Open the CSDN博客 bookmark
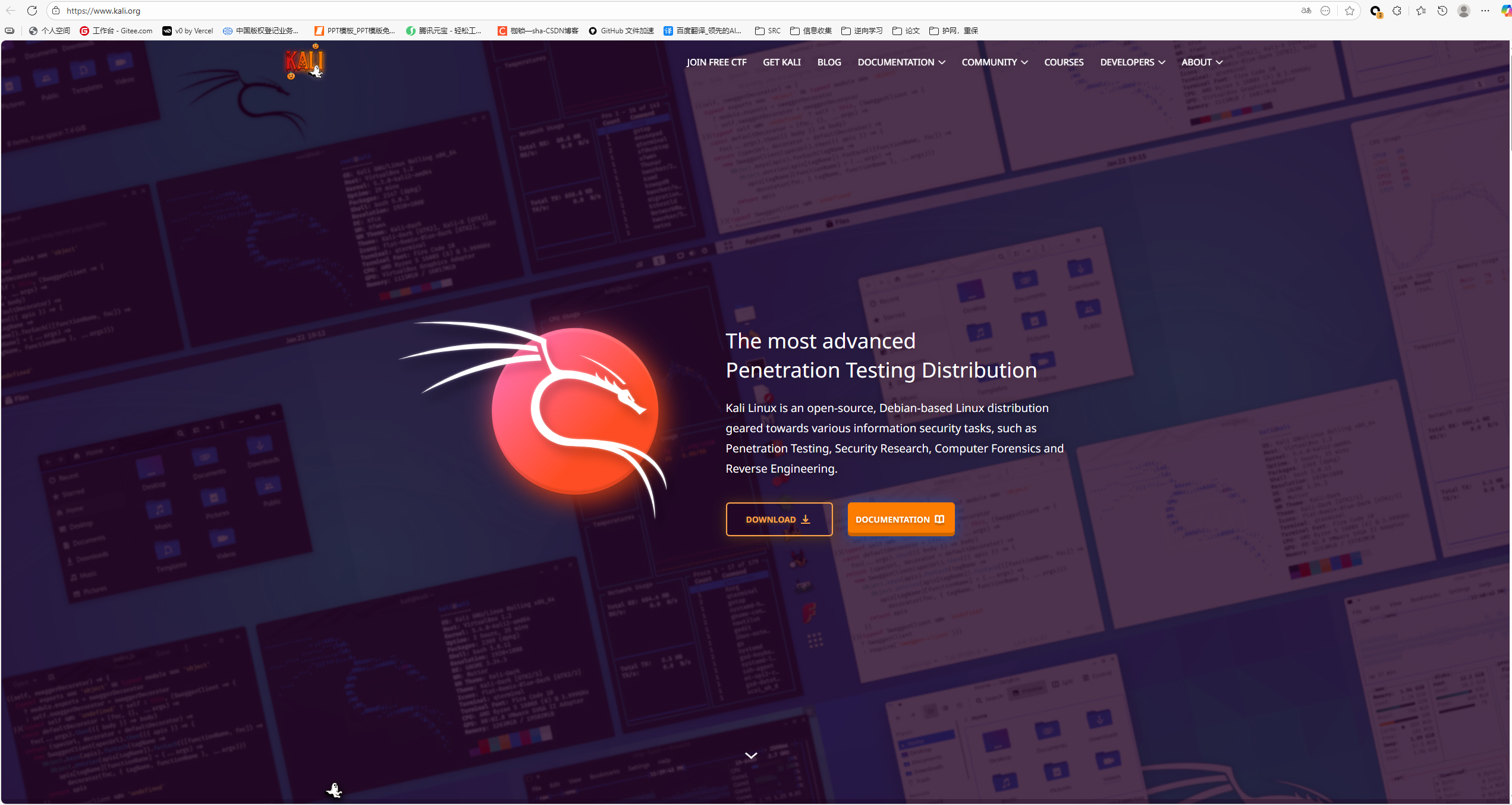Image resolution: width=1512 pixels, height=805 pixels. [538, 31]
